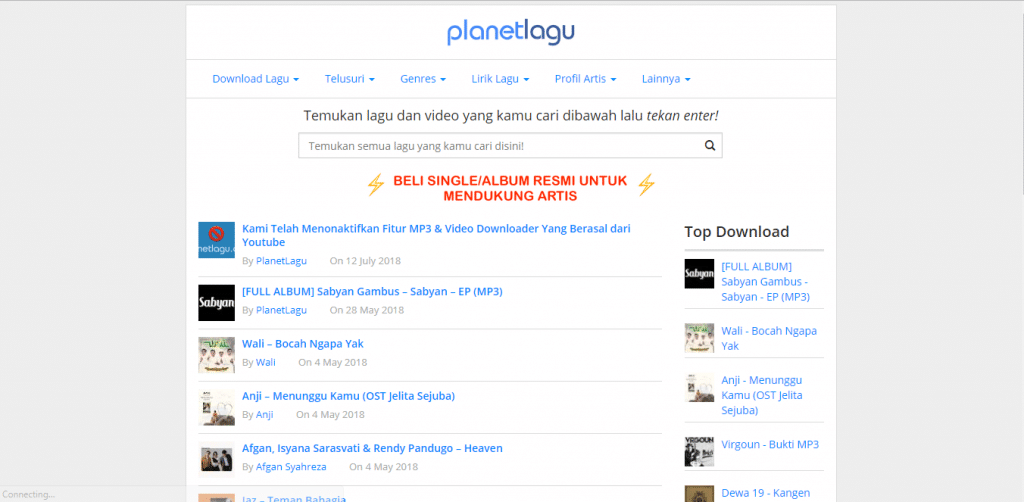Click the Top Download heading

tap(737, 232)
